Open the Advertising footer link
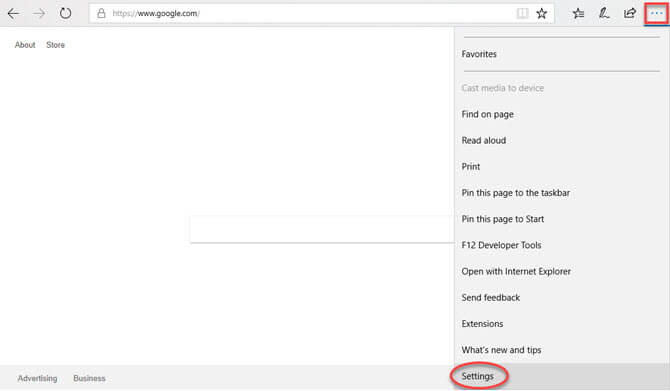This screenshot has height=391, width=670. tap(37, 378)
